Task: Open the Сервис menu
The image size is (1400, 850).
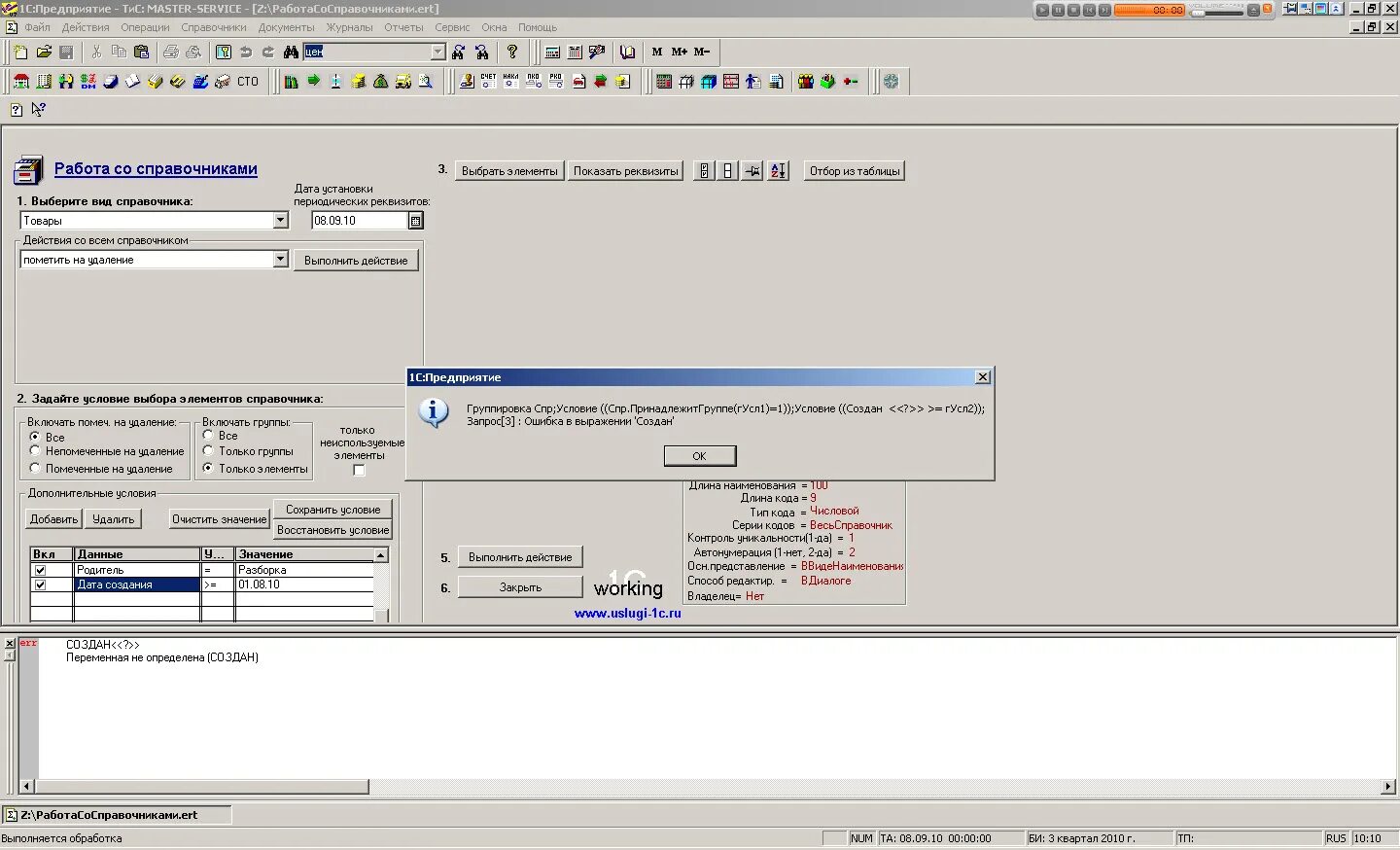Action: tap(452, 27)
